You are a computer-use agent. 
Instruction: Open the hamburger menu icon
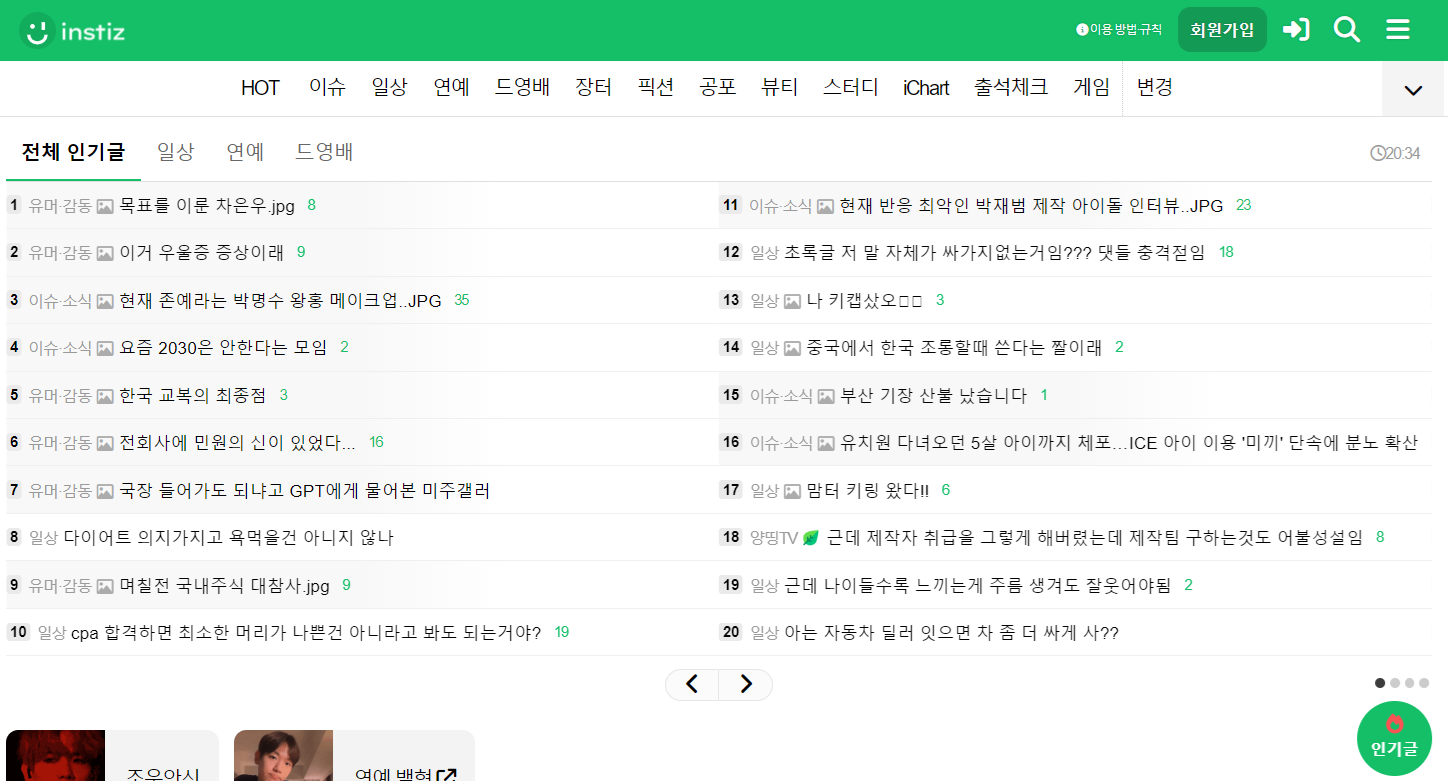pos(1397,30)
